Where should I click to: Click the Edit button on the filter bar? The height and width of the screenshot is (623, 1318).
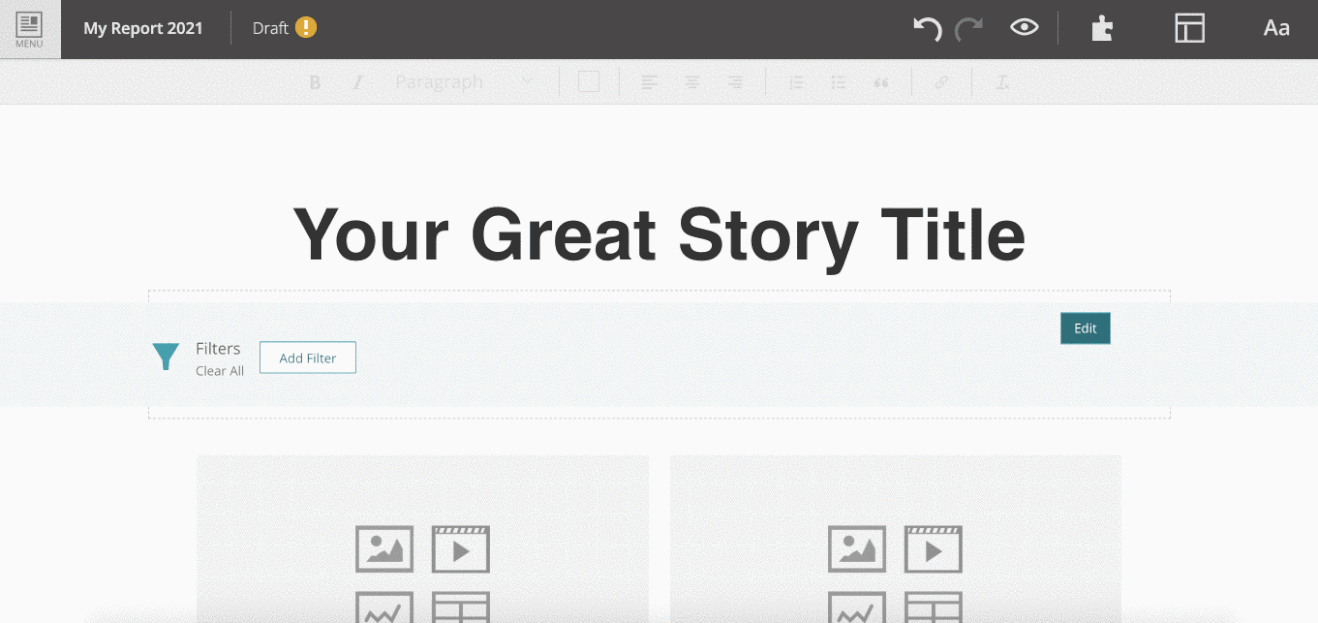[x=1085, y=328]
